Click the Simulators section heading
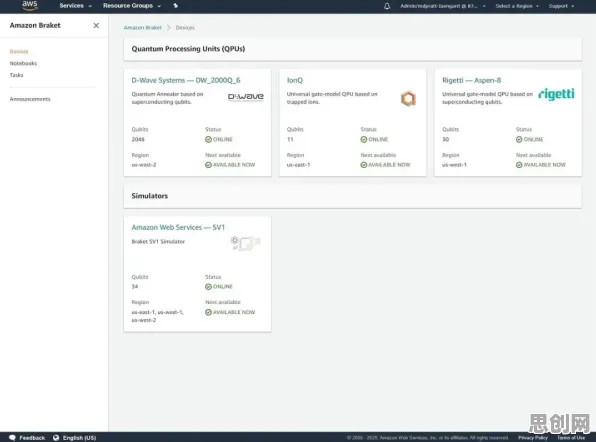Viewport: 596px width, 442px height. click(149, 196)
